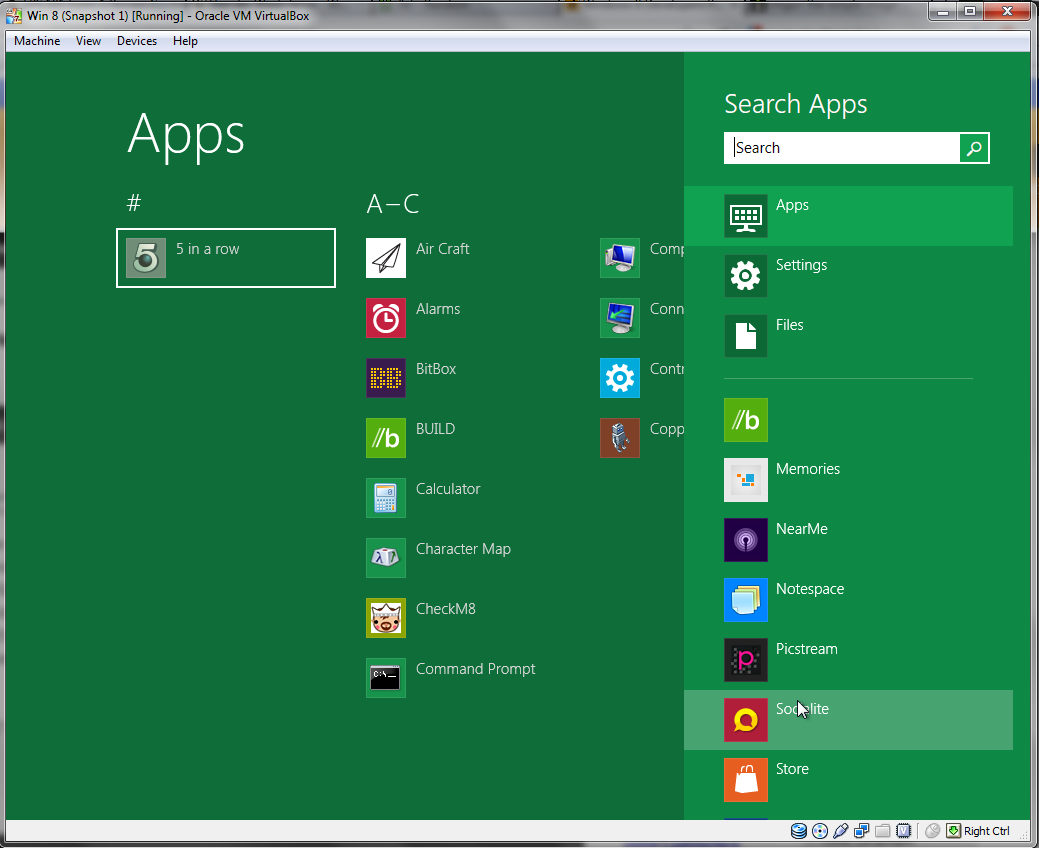Screen dimensions: 1039x848
Task: Click the BitBox app icon
Action: point(386,378)
